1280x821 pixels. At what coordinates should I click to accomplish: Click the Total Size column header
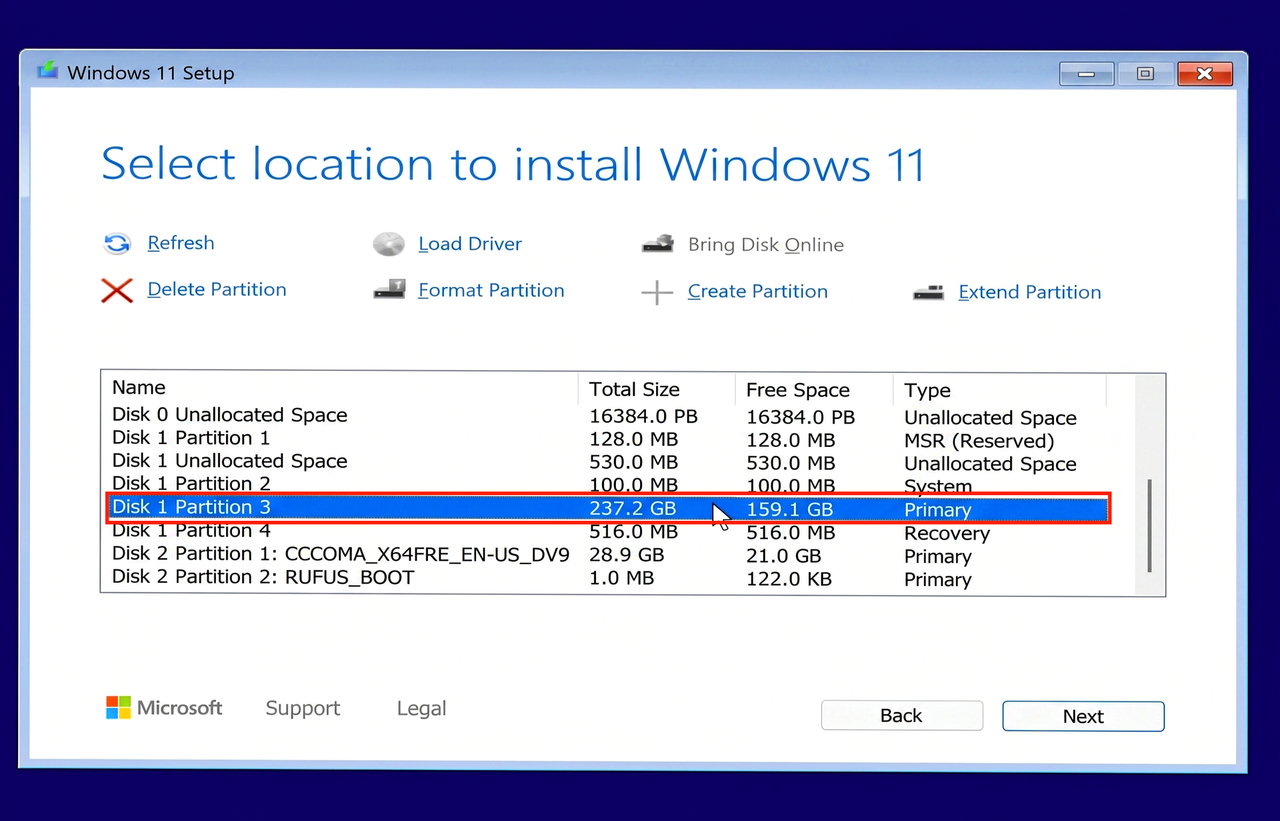656,389
